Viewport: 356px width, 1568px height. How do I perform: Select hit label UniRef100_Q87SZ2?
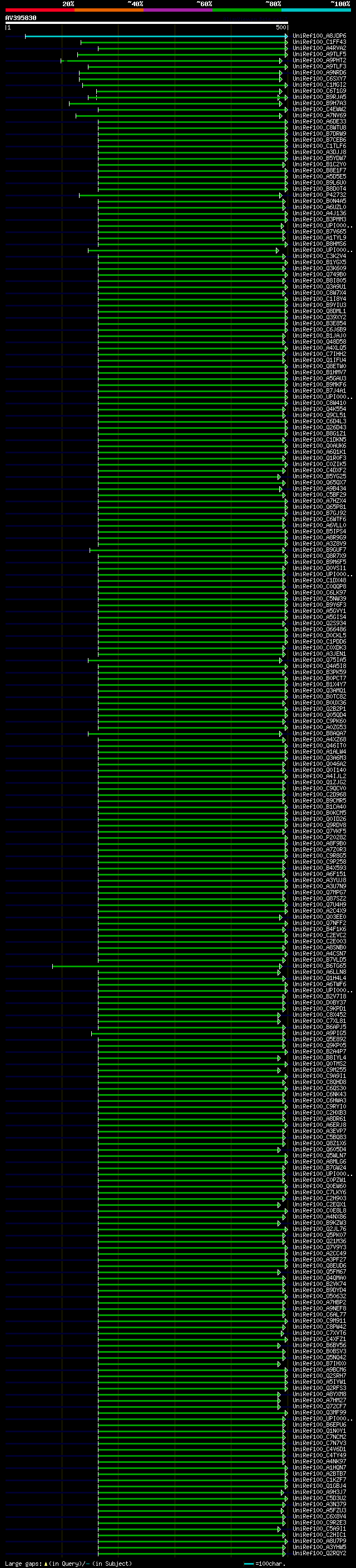pos(319,898)
